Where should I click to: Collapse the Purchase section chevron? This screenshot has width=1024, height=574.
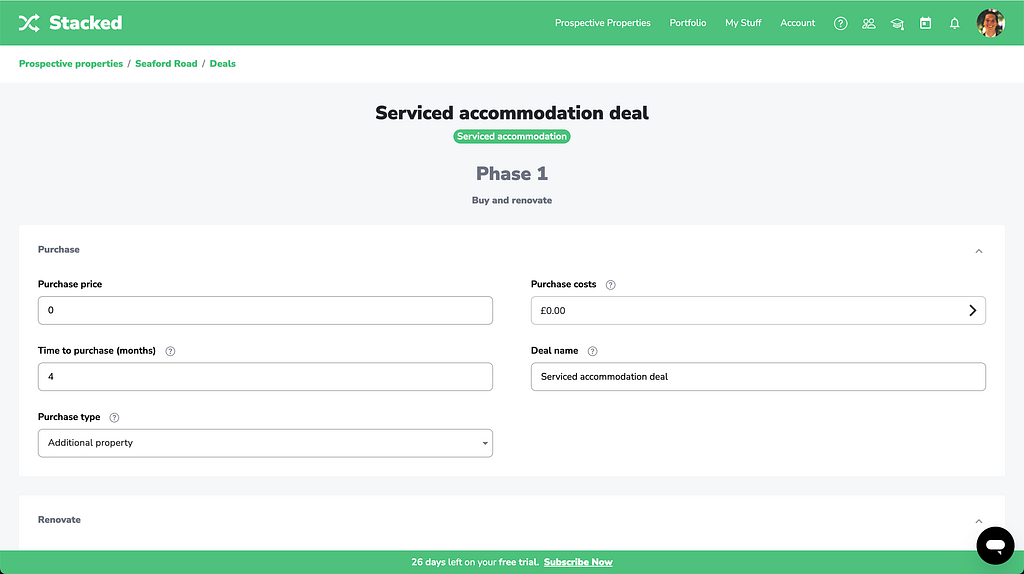pyautogui.click(x=978, y=251)
